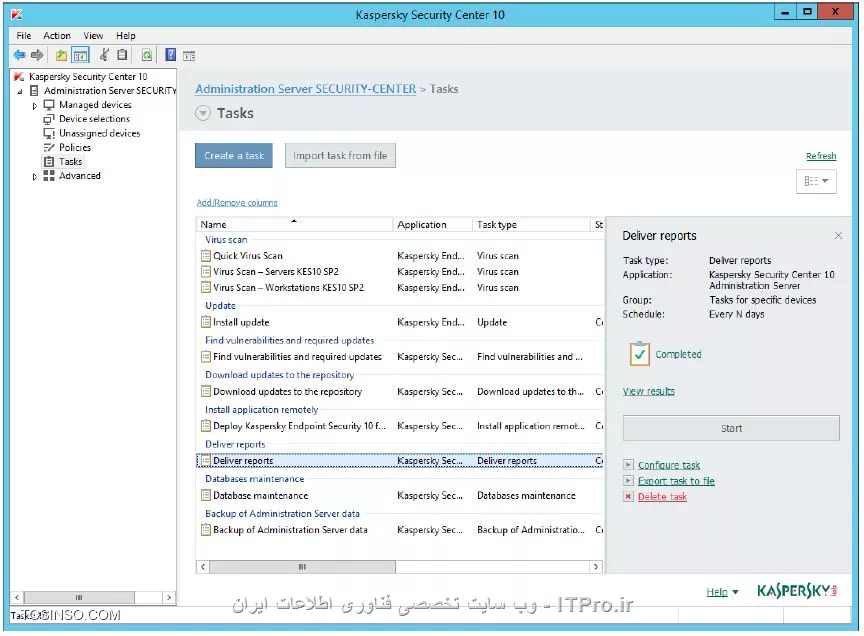Select the Database maintenance task icon
This screenshot has width=864, height=636.
tap(206, 495)
